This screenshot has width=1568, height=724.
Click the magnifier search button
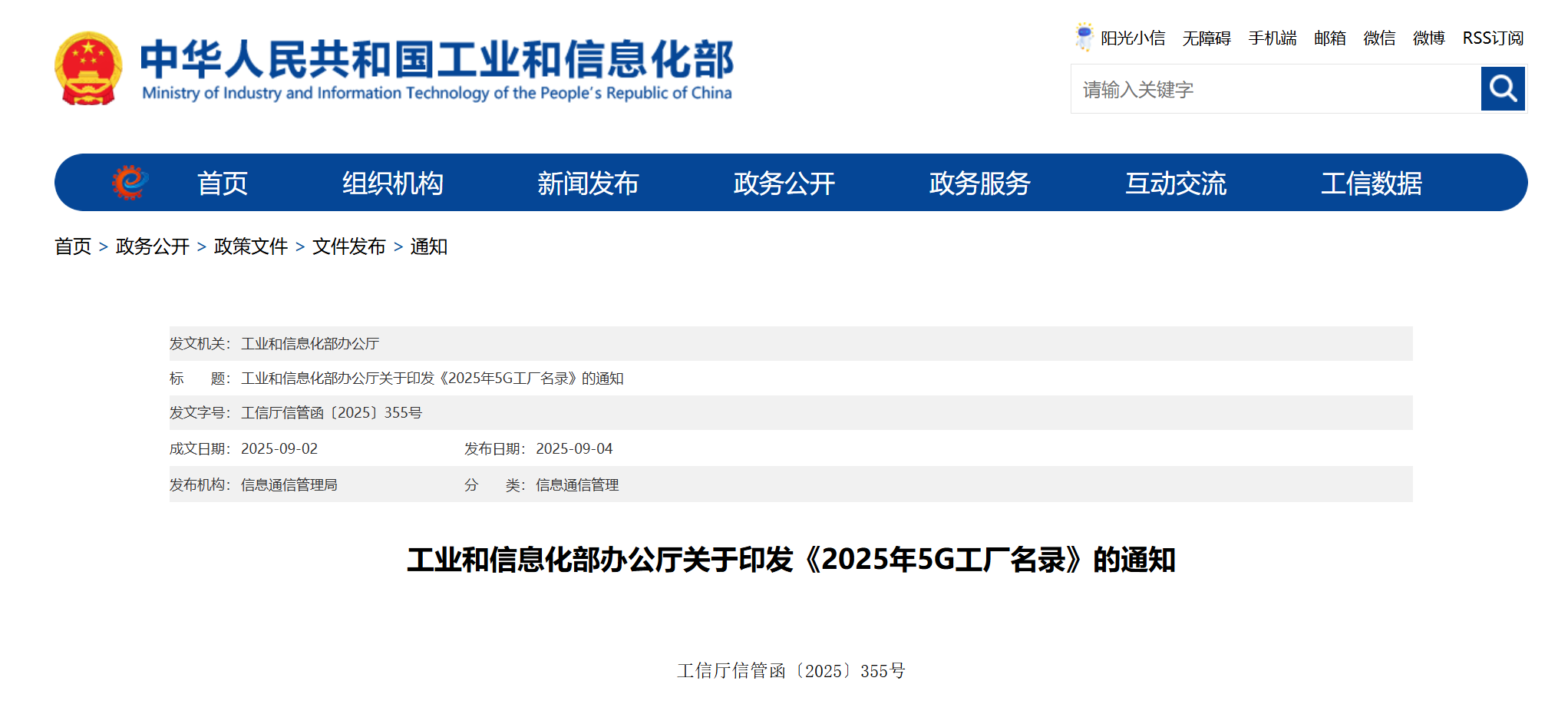tap(1502, 89)
